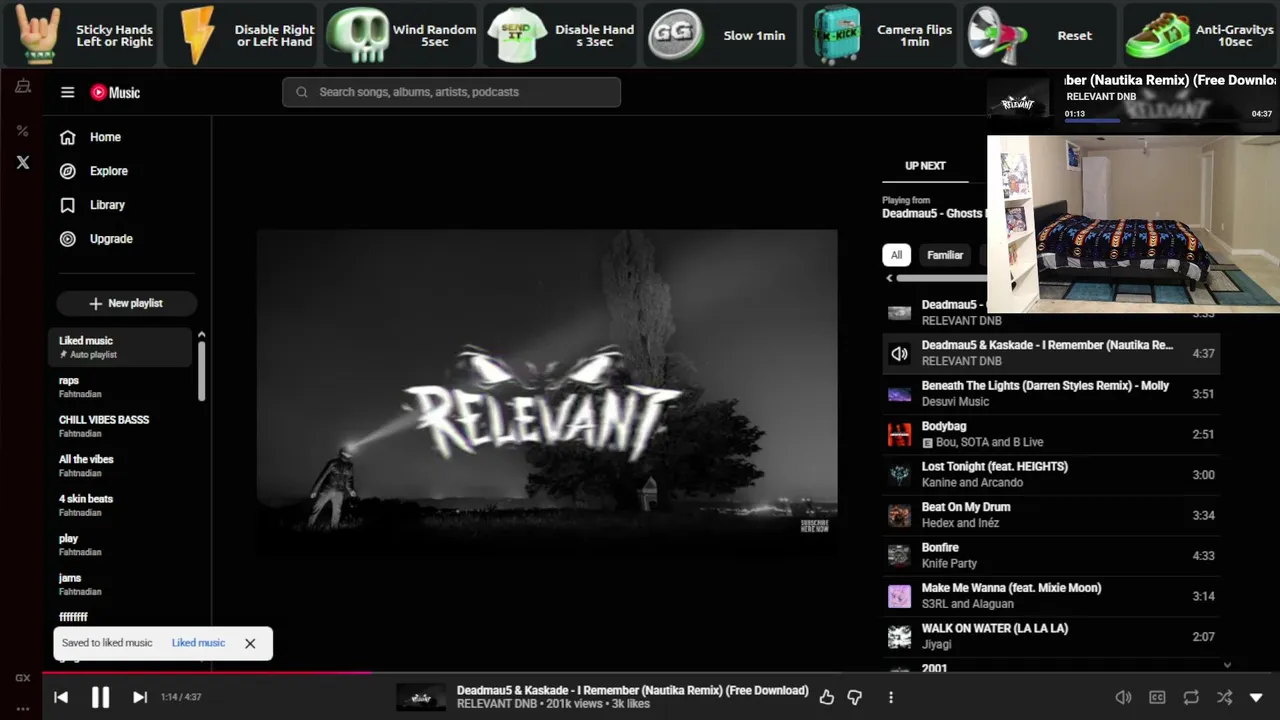Open the 'All the vibes' playlist
Viewport: 1280px width, 720px height.
pyautogui.click(x=120, y=466)
